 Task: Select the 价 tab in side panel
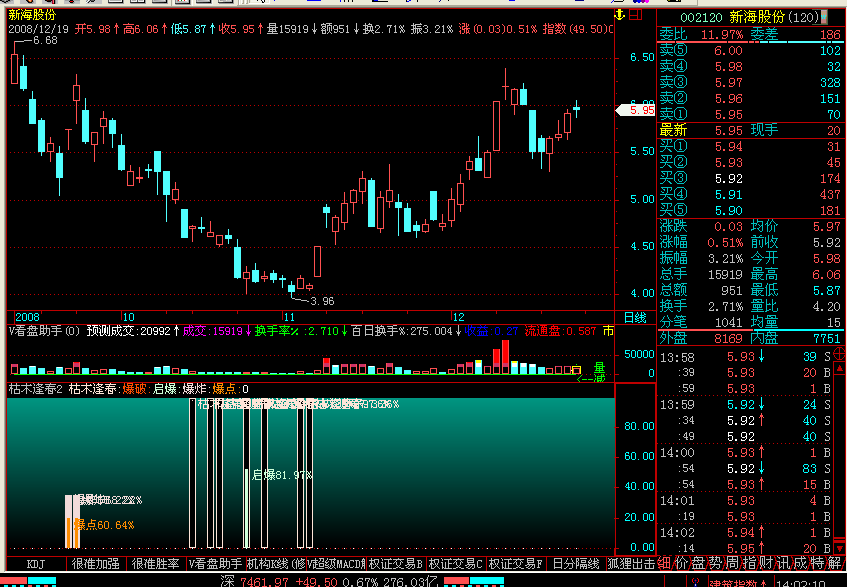click(682, 563)
